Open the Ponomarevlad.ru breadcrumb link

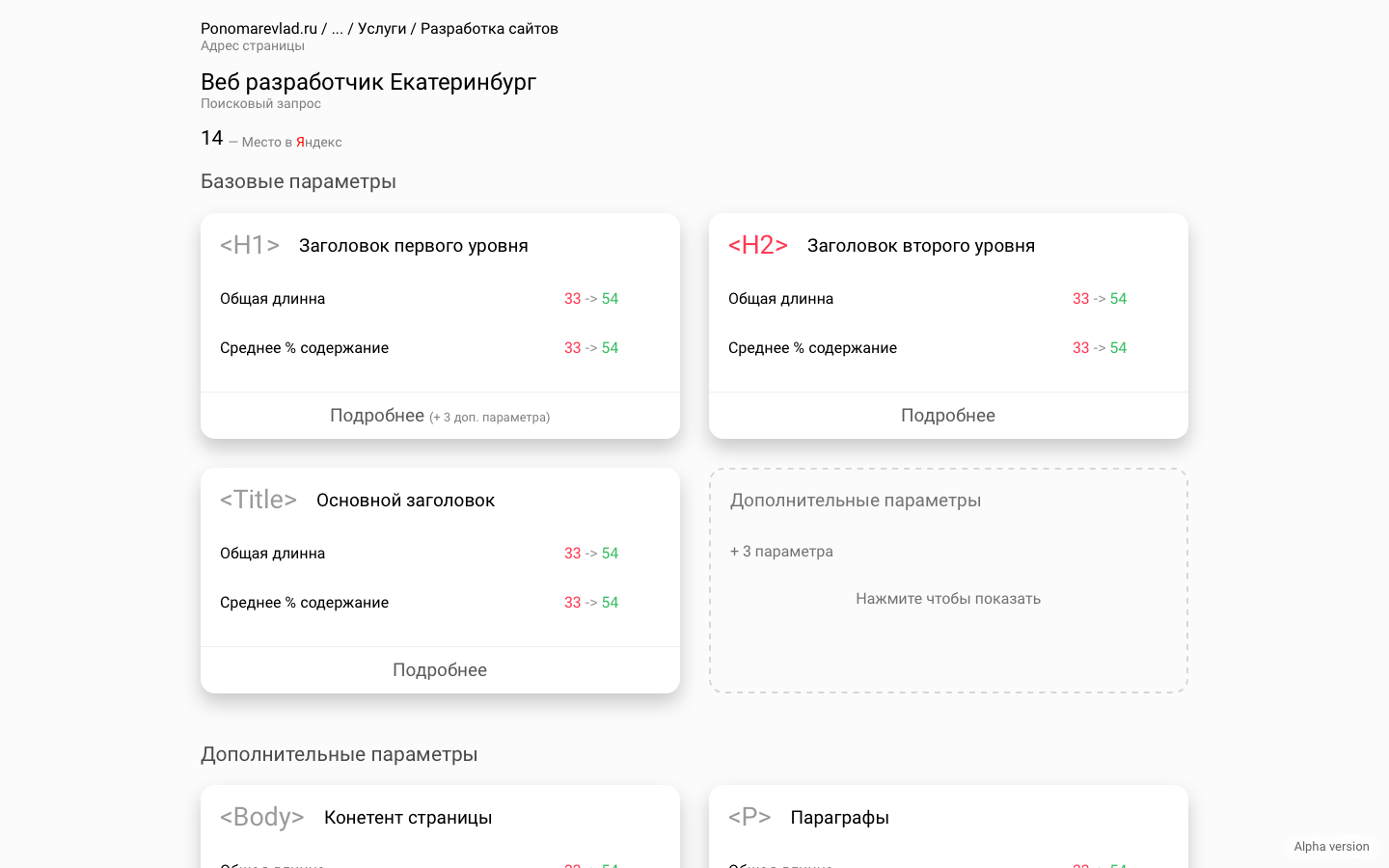pyautogui.click(x=259, y=29)
